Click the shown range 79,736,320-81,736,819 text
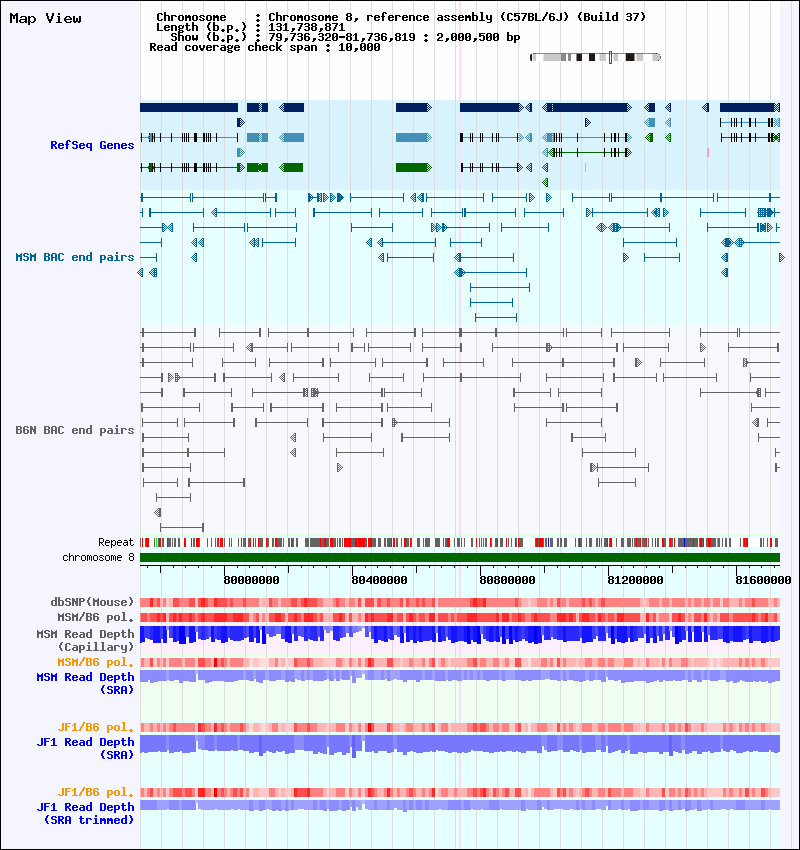800x850 pixels. click(342, 37)
